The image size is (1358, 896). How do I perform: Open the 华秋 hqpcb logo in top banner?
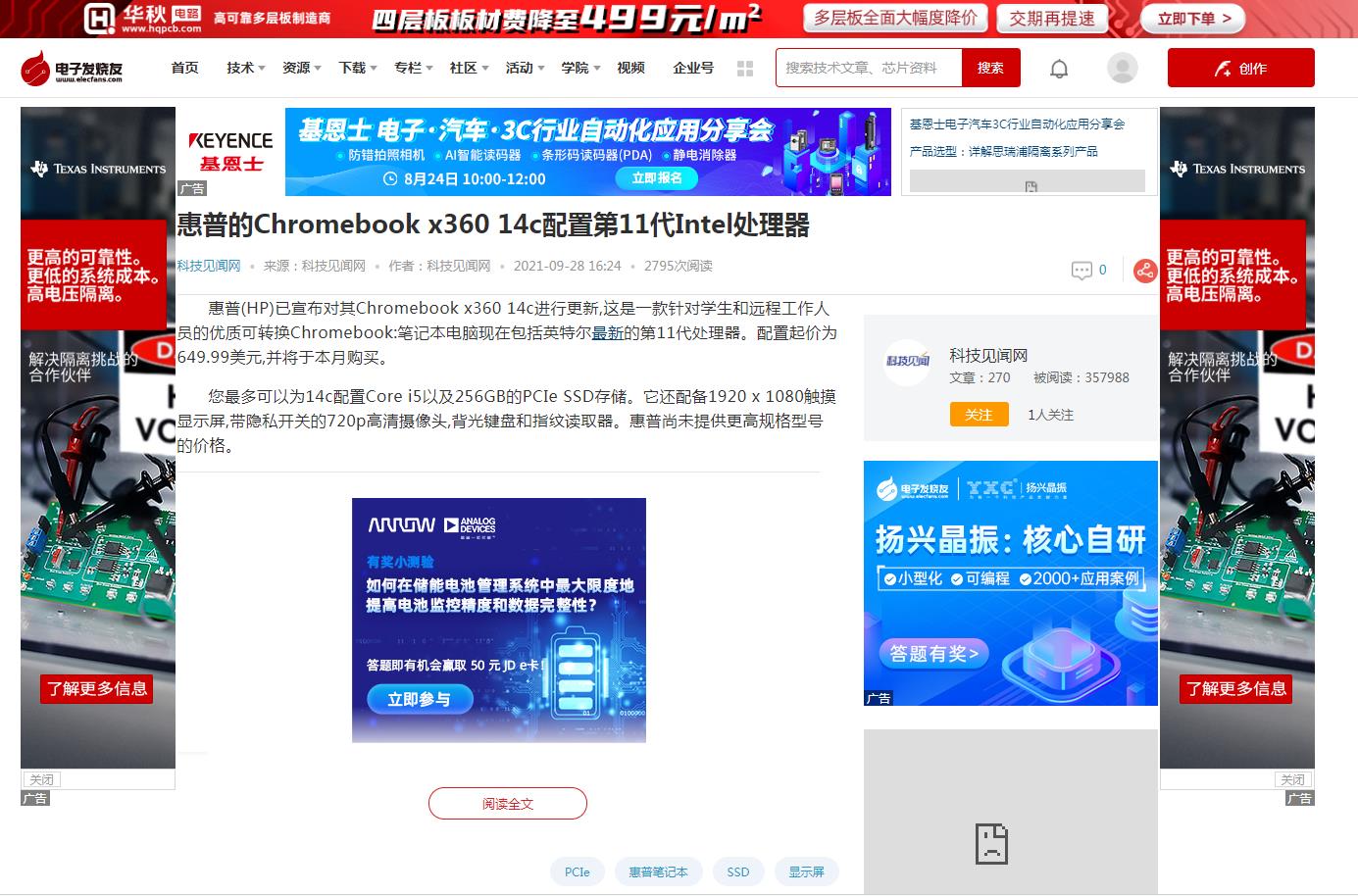(142, 19)
